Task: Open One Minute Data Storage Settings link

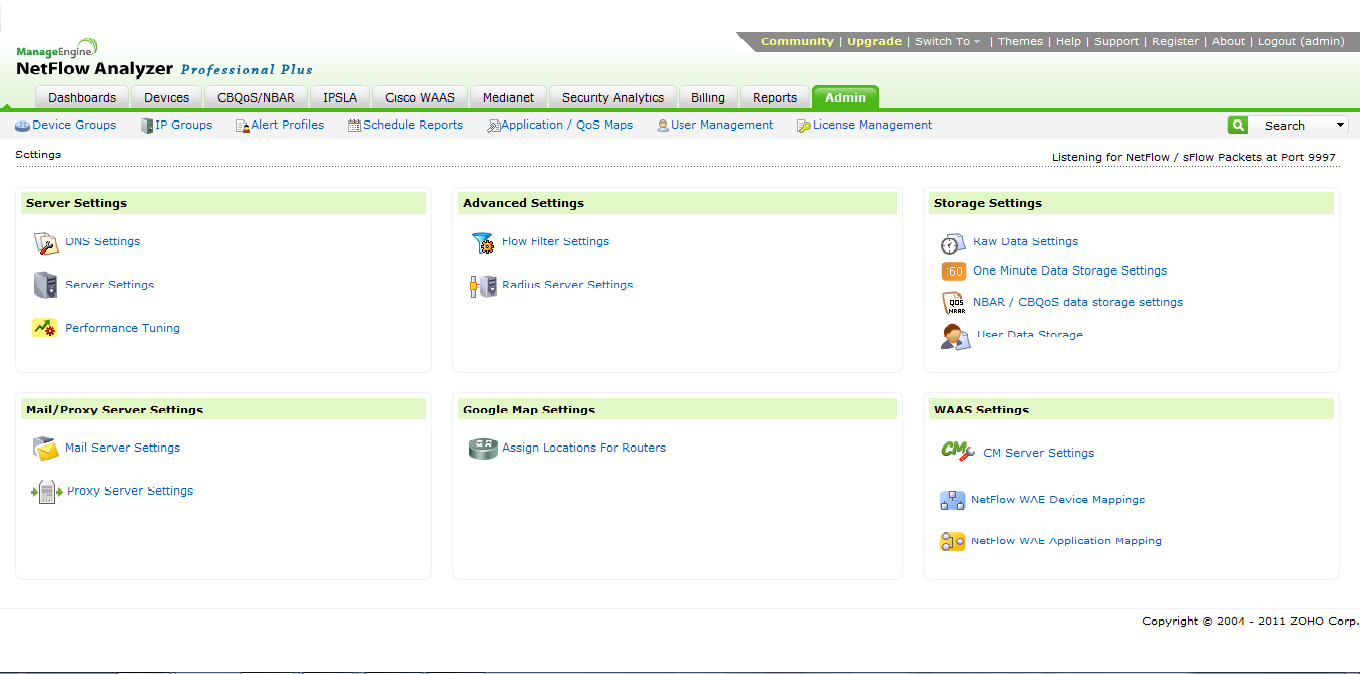Action: [1070, 271]
